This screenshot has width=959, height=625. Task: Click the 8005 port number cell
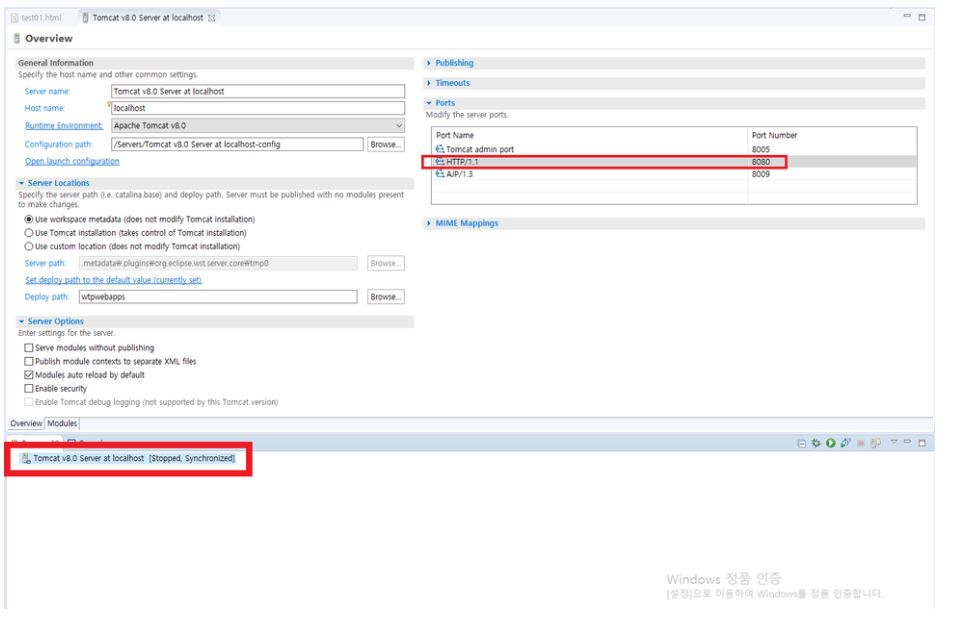pyautogui.click(x=761, y=149)
